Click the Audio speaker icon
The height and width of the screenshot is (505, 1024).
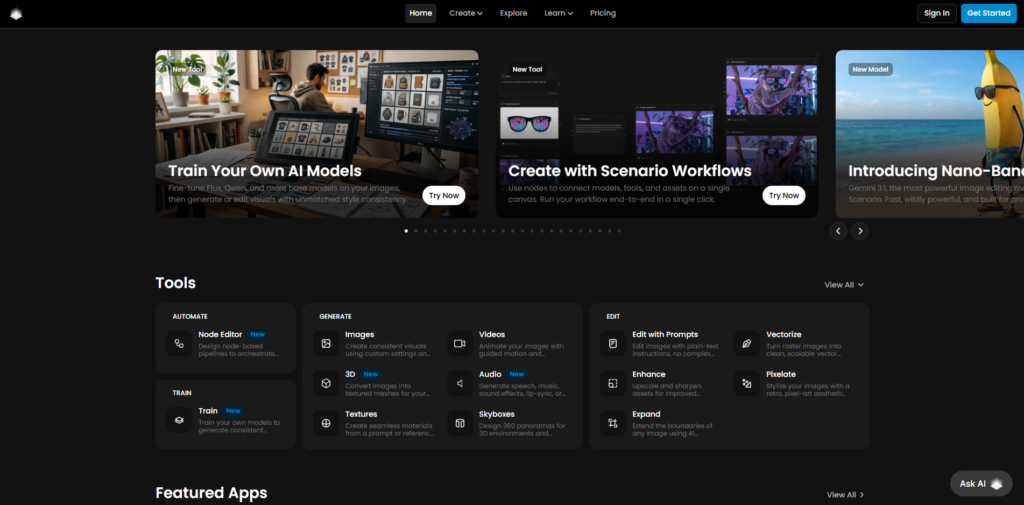pos(460,383)
